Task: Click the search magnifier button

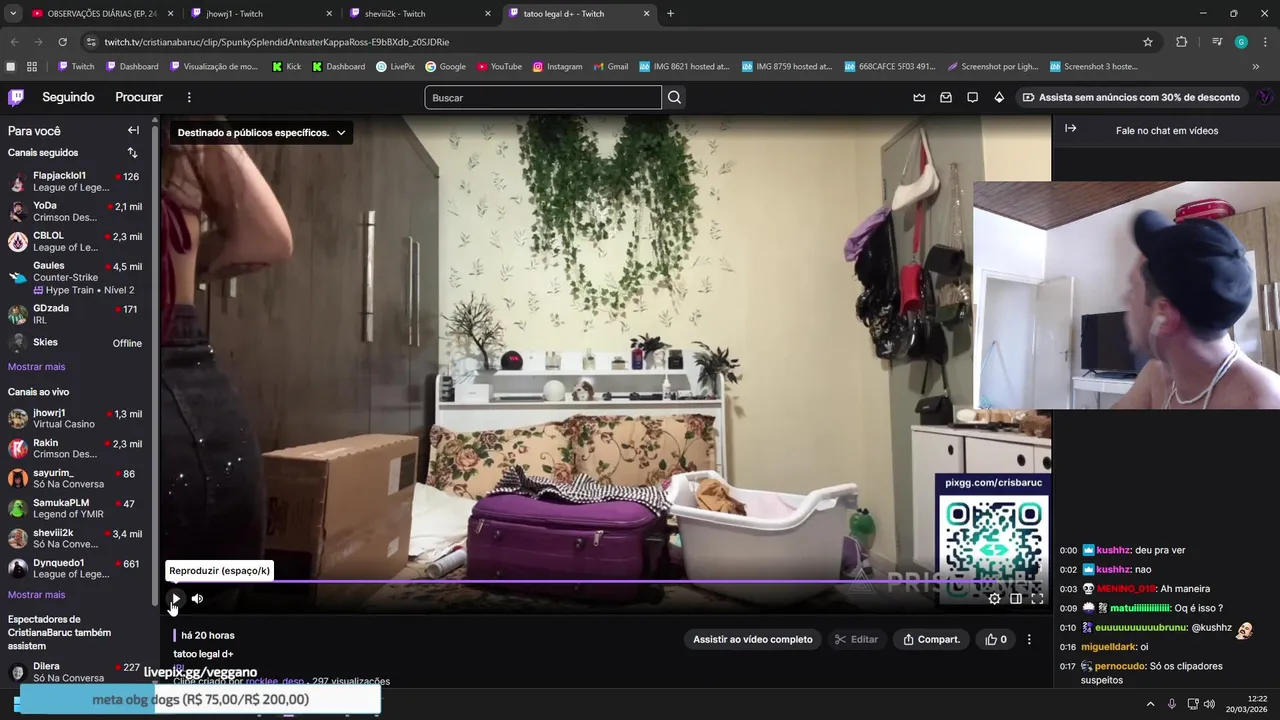Action: pos(674,97)
